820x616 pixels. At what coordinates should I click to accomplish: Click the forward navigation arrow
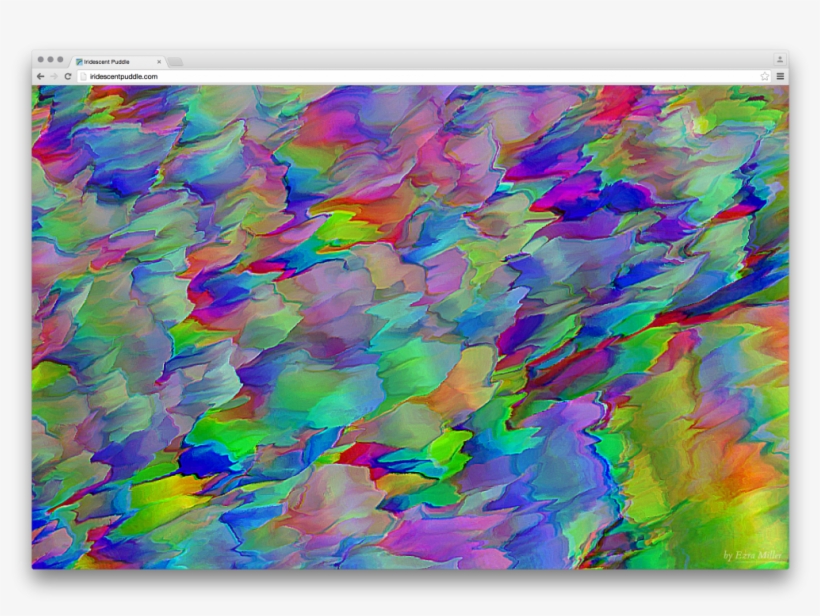point(54,76)
